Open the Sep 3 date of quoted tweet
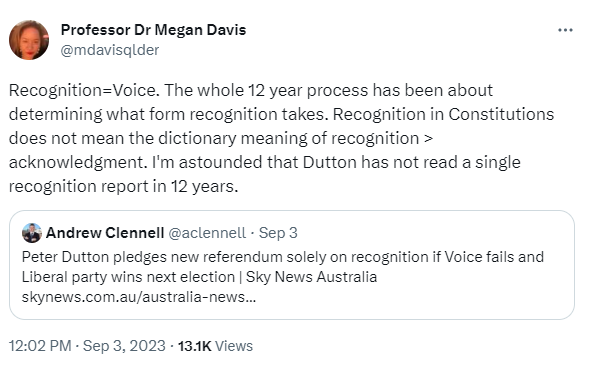The image size is (590, 367). pos(278,233)
